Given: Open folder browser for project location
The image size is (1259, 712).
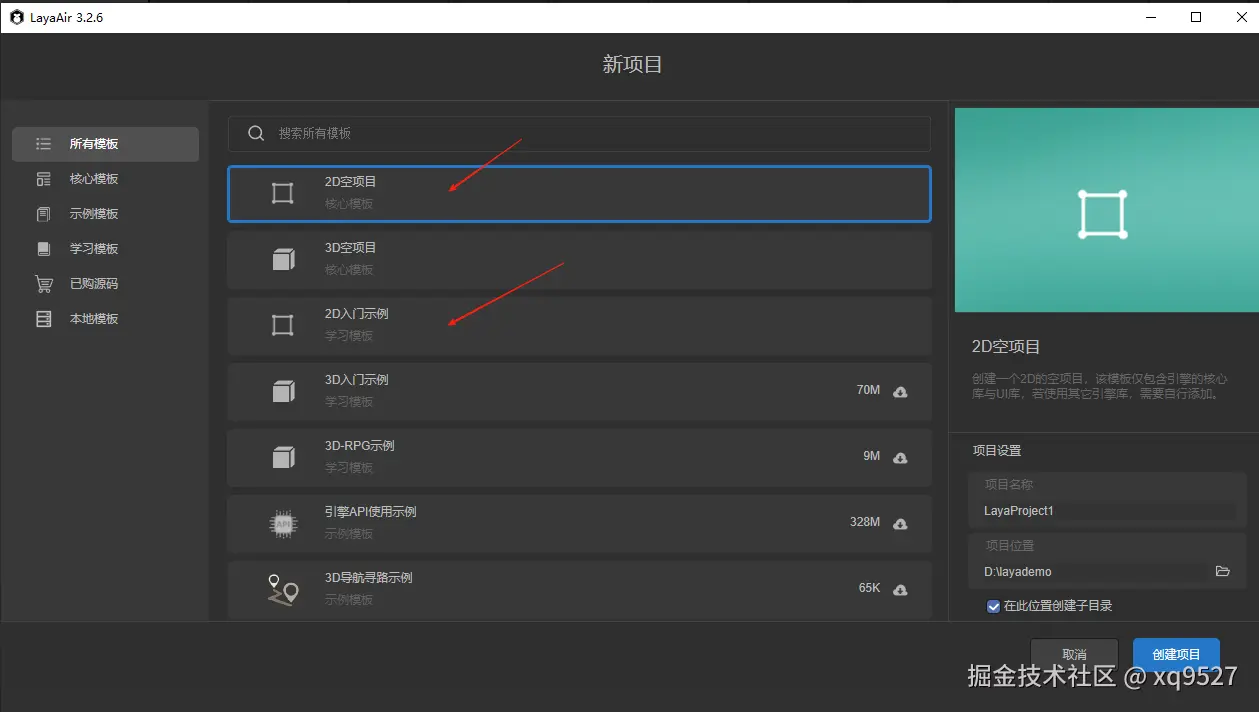Looking at the screenshot, I should click(x=1222, y=571).
